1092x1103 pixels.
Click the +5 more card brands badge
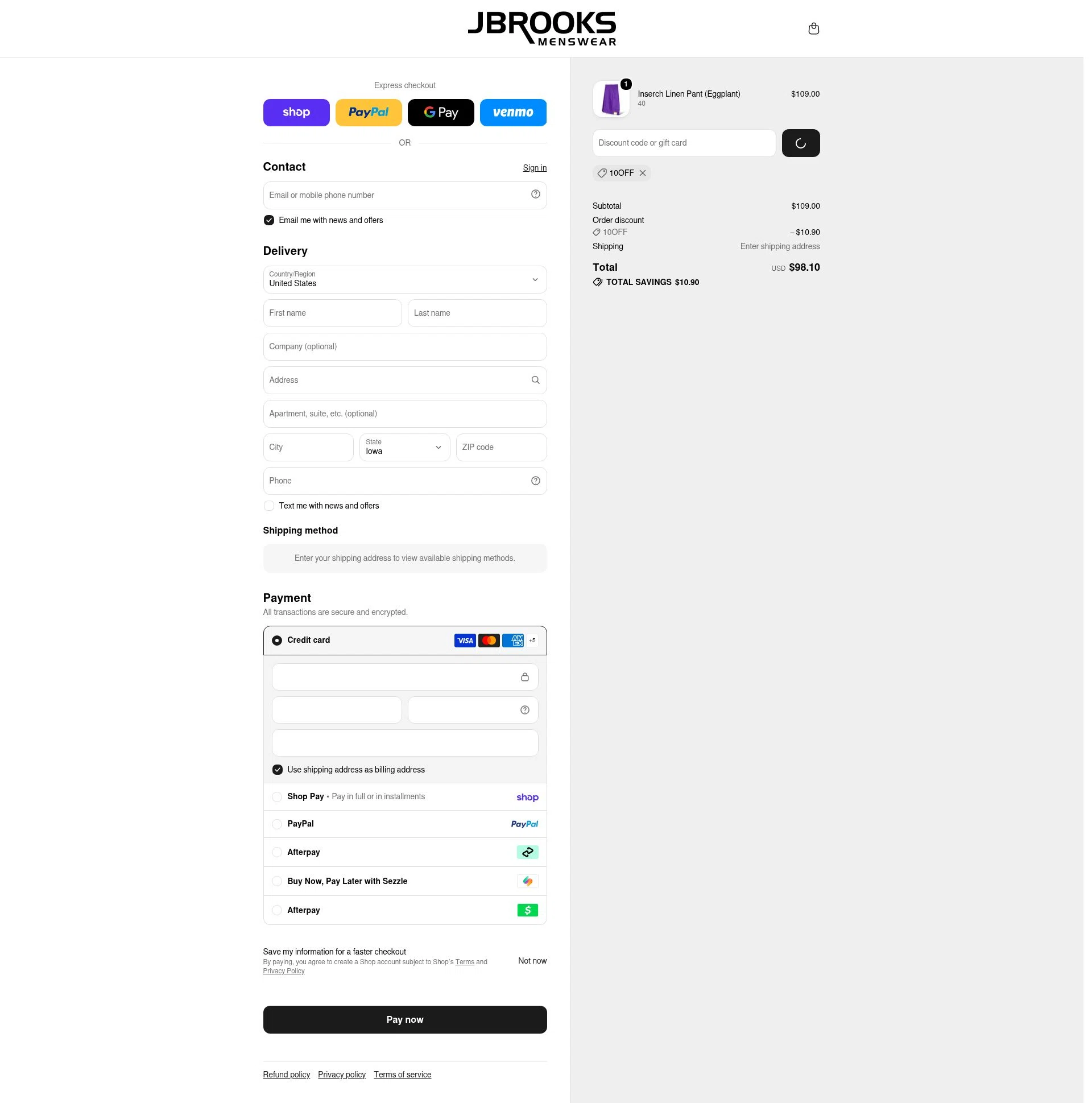click(532, 641)
